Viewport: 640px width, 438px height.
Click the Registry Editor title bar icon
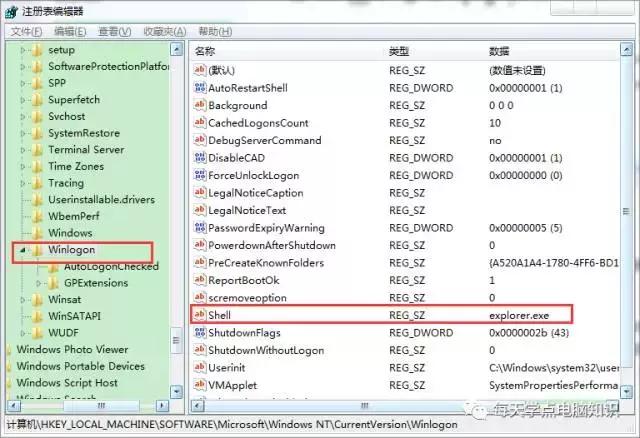coord(11,10)
